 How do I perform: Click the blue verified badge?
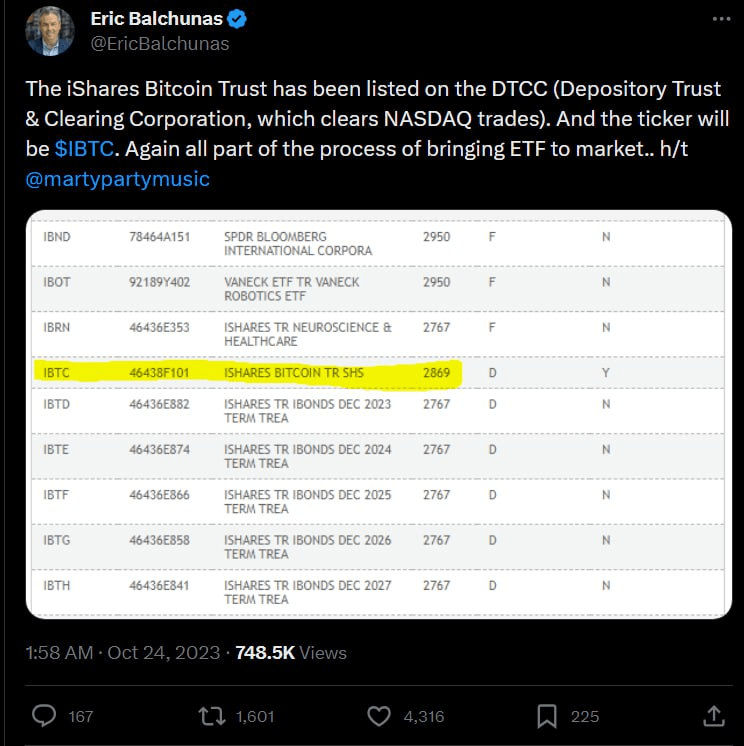(x=239, y=19)
